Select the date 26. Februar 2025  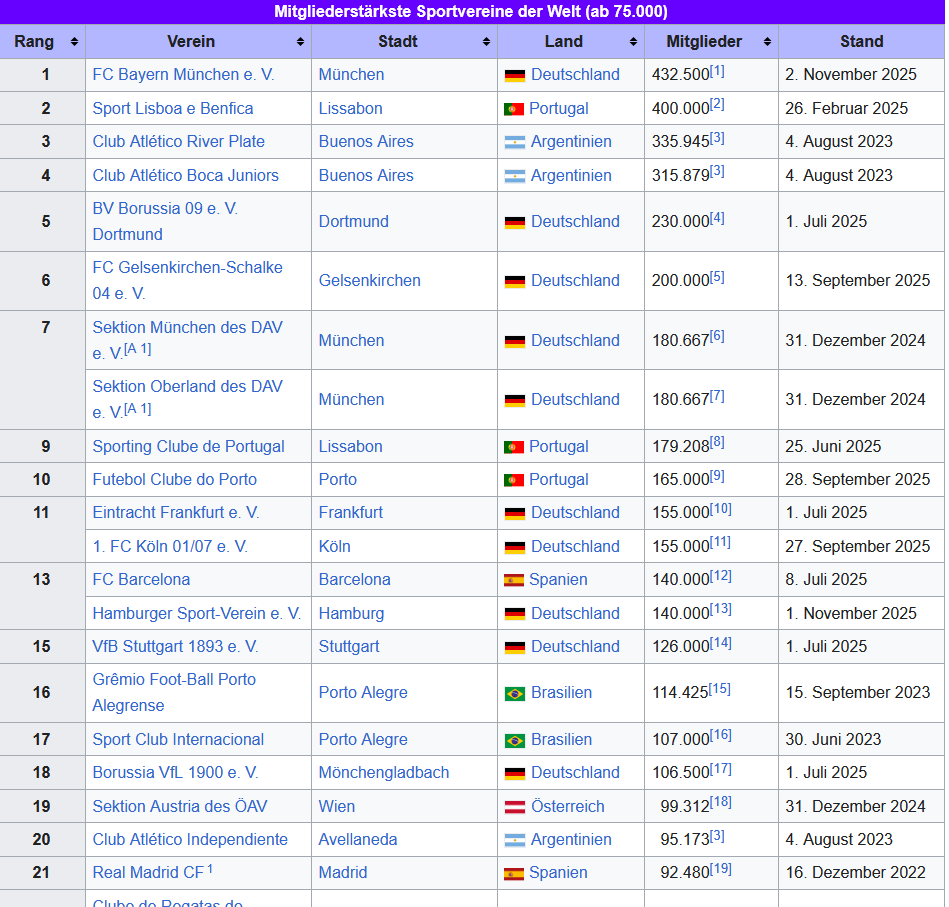coord(846,108)
